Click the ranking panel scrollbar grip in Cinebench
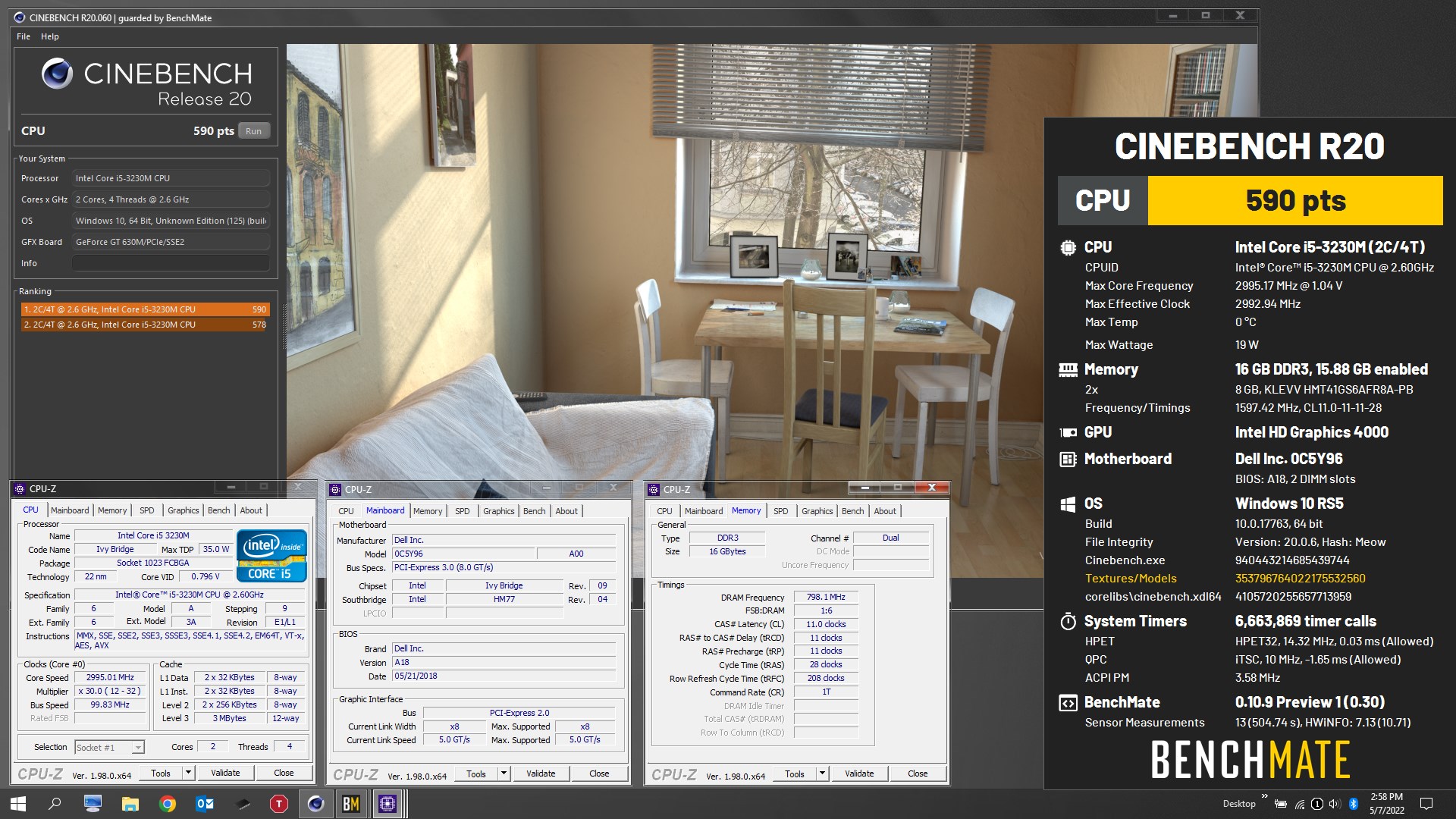 click(x=284, y=327)
